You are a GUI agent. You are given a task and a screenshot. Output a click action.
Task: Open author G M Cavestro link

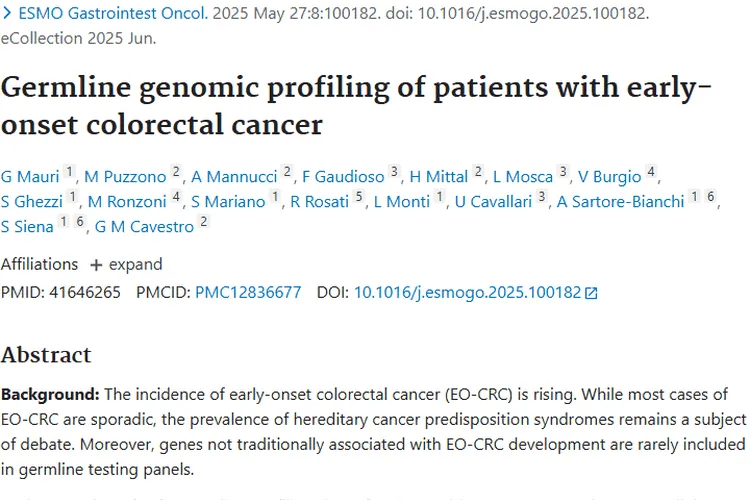point(145,226)
